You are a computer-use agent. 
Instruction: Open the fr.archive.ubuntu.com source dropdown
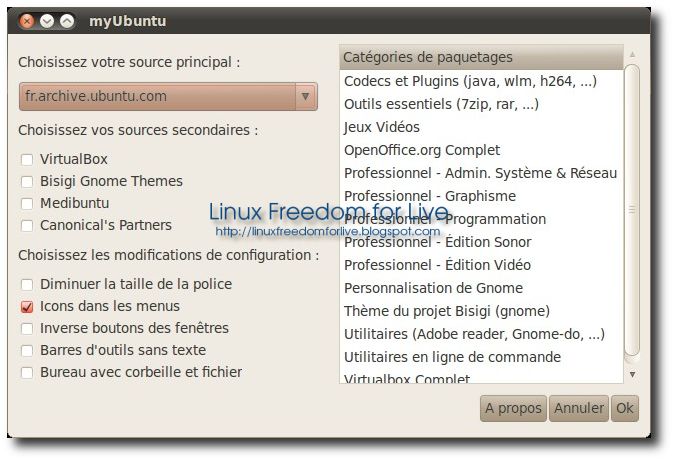[168, 96]
